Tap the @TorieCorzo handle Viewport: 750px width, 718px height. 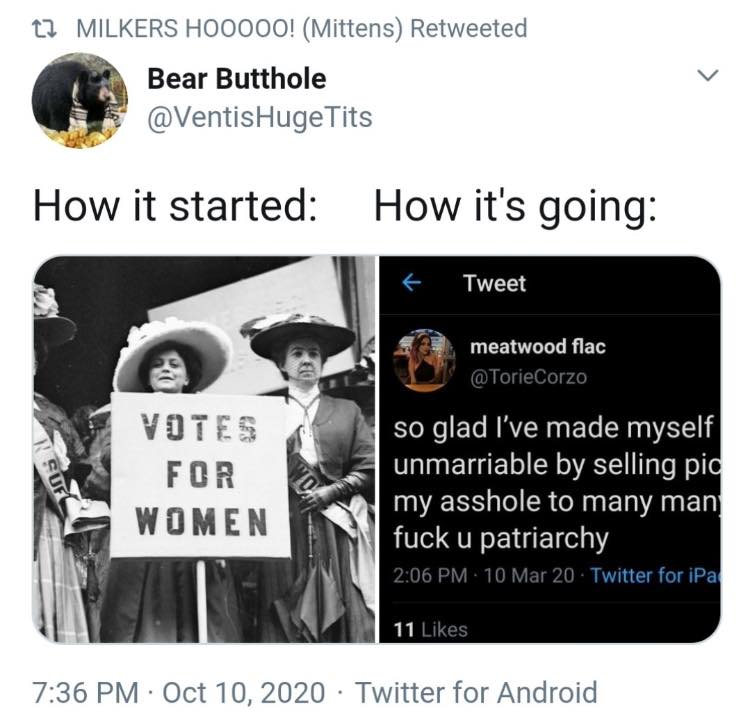pyautogui.click(x=528, y=377)
